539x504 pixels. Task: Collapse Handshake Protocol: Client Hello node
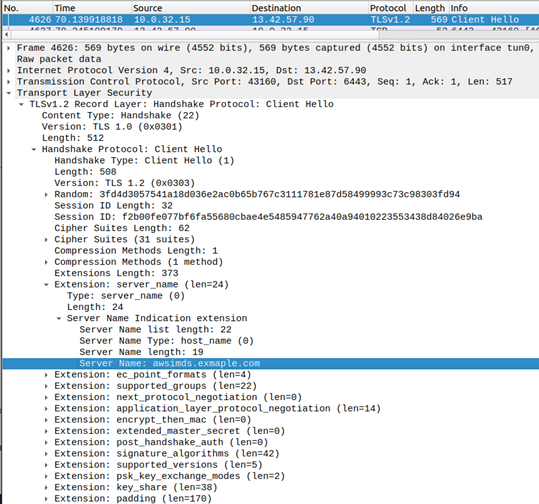34,149
